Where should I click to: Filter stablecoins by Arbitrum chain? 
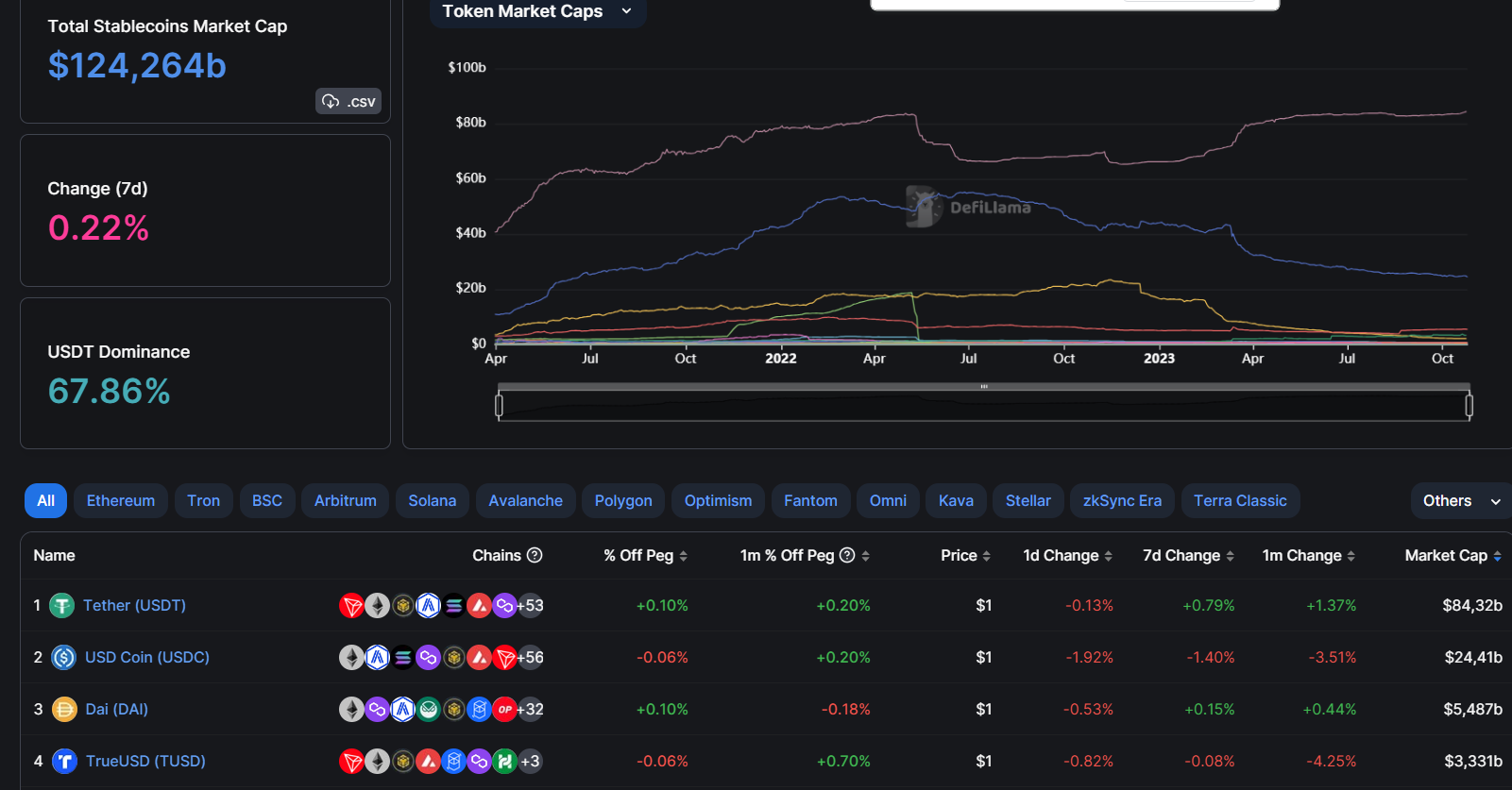pyautogui.click(x=346, y=501)
